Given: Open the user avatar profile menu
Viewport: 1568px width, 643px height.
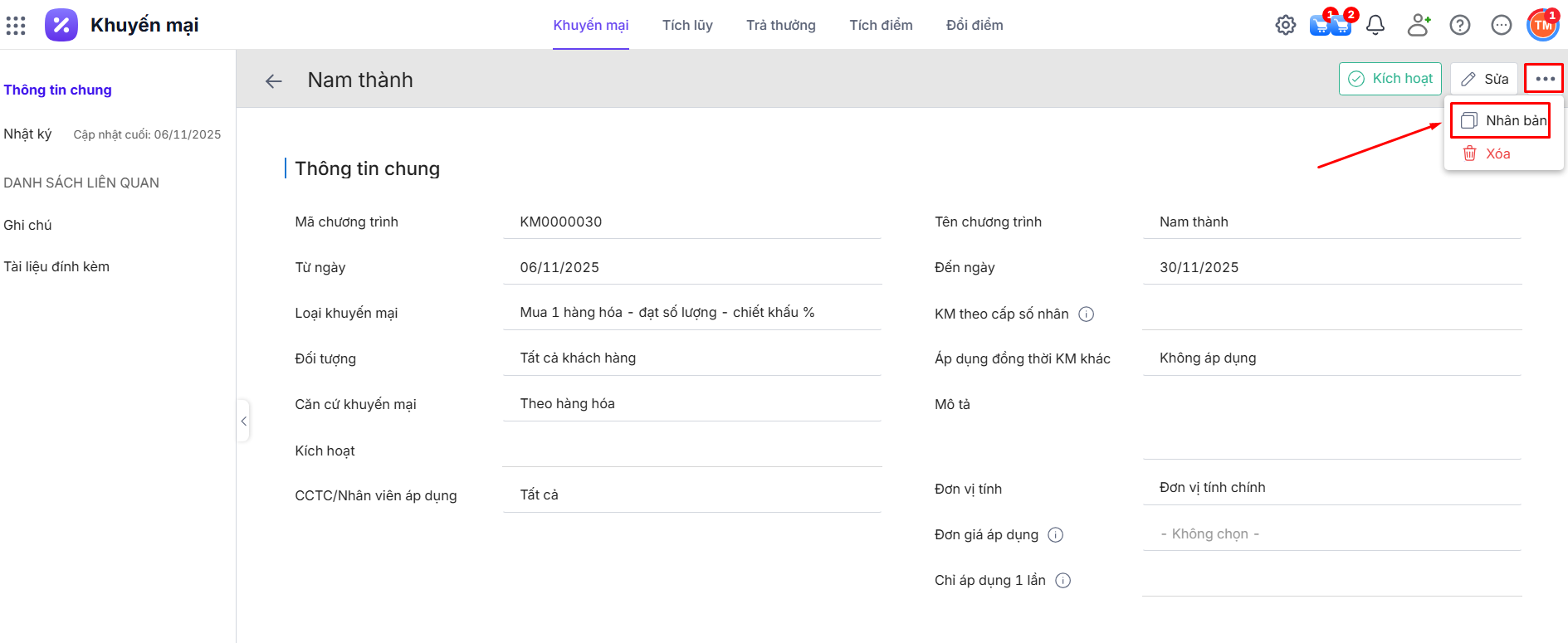Looking at the screenshot, I should 1543,25.
